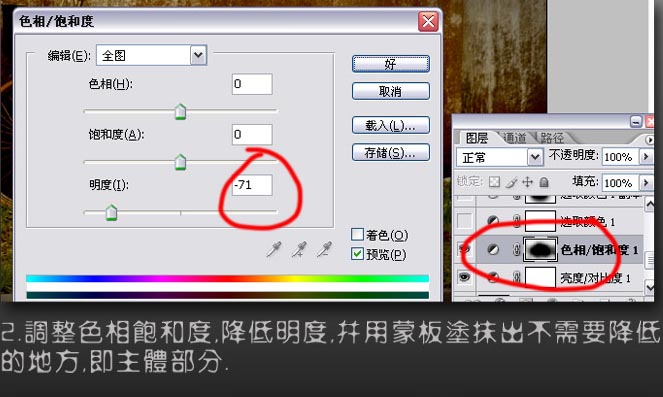Close the 色相/饱和度 dialog
The height and width of the screenshot is (397, 663).
pyautogui.click(x=428, y=21)
